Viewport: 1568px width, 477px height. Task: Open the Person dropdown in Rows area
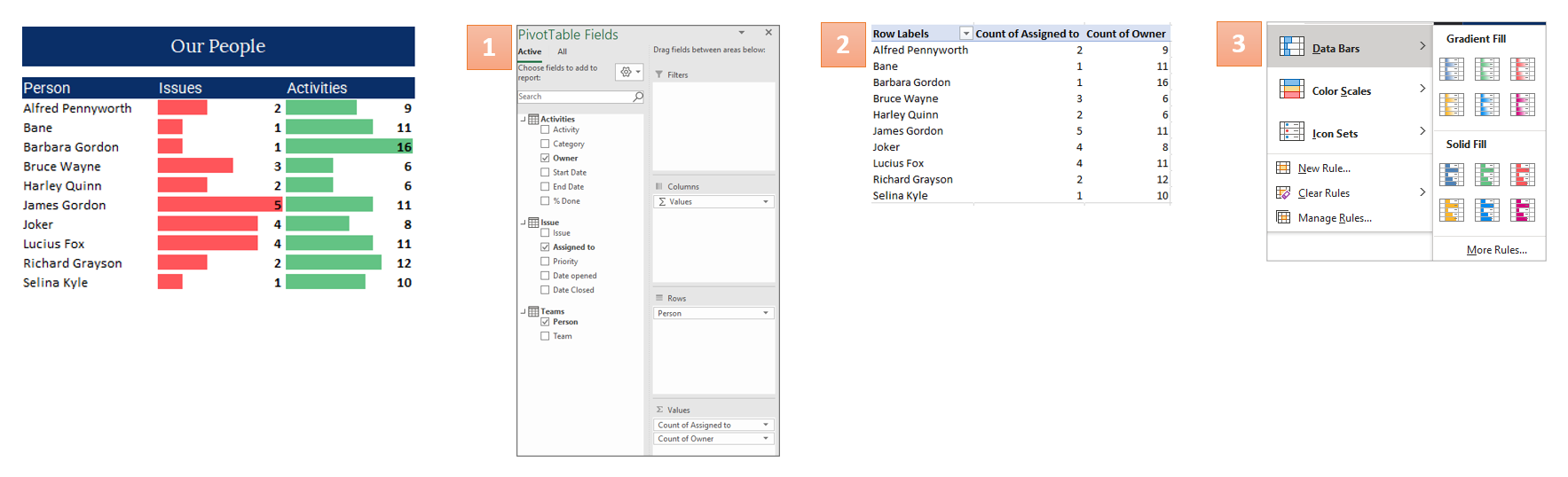[766, 313]
